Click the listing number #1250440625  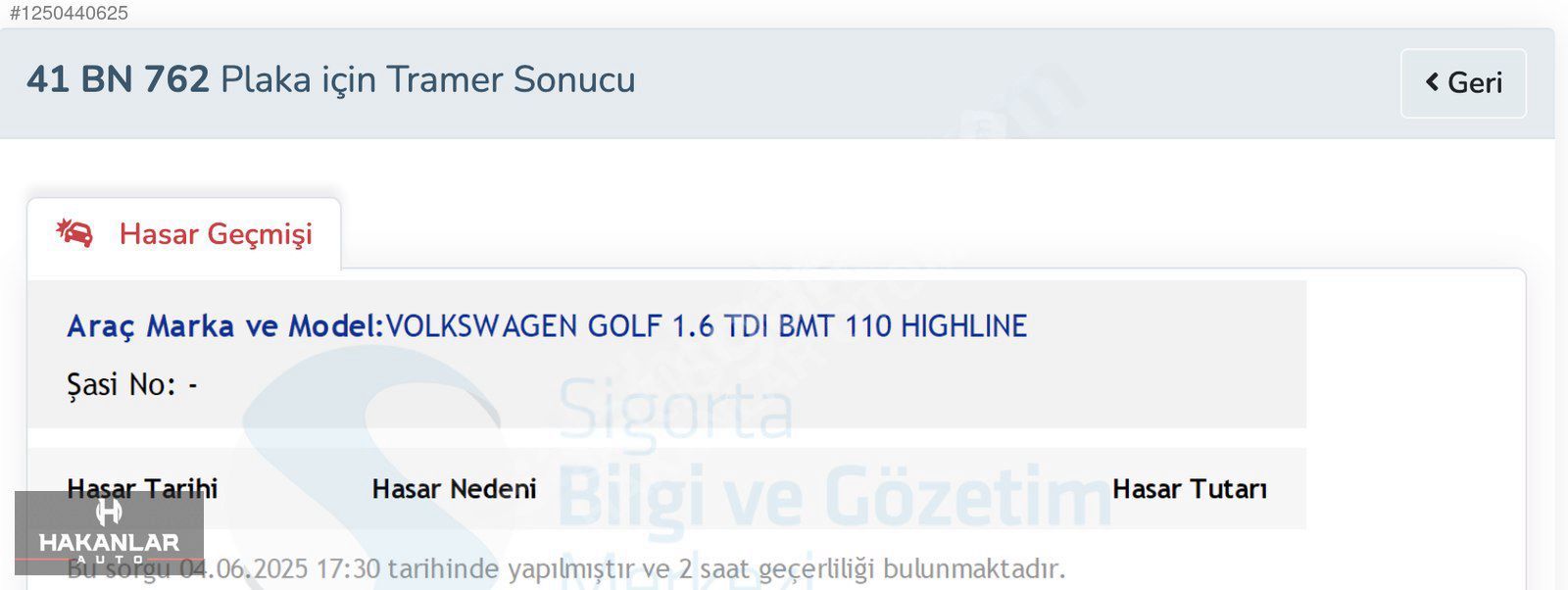tap(69, 13)
